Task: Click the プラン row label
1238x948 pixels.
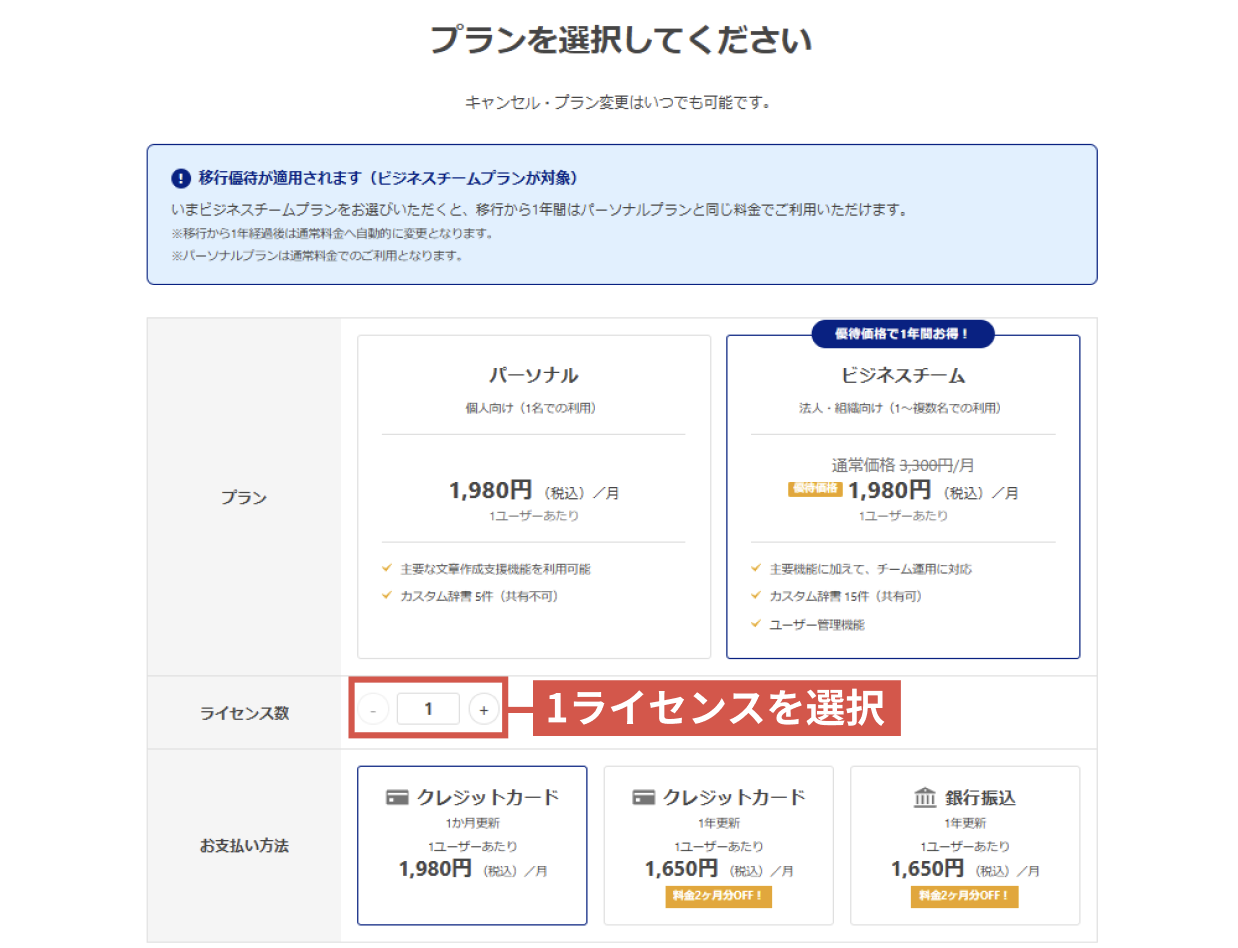Action: 244,497
